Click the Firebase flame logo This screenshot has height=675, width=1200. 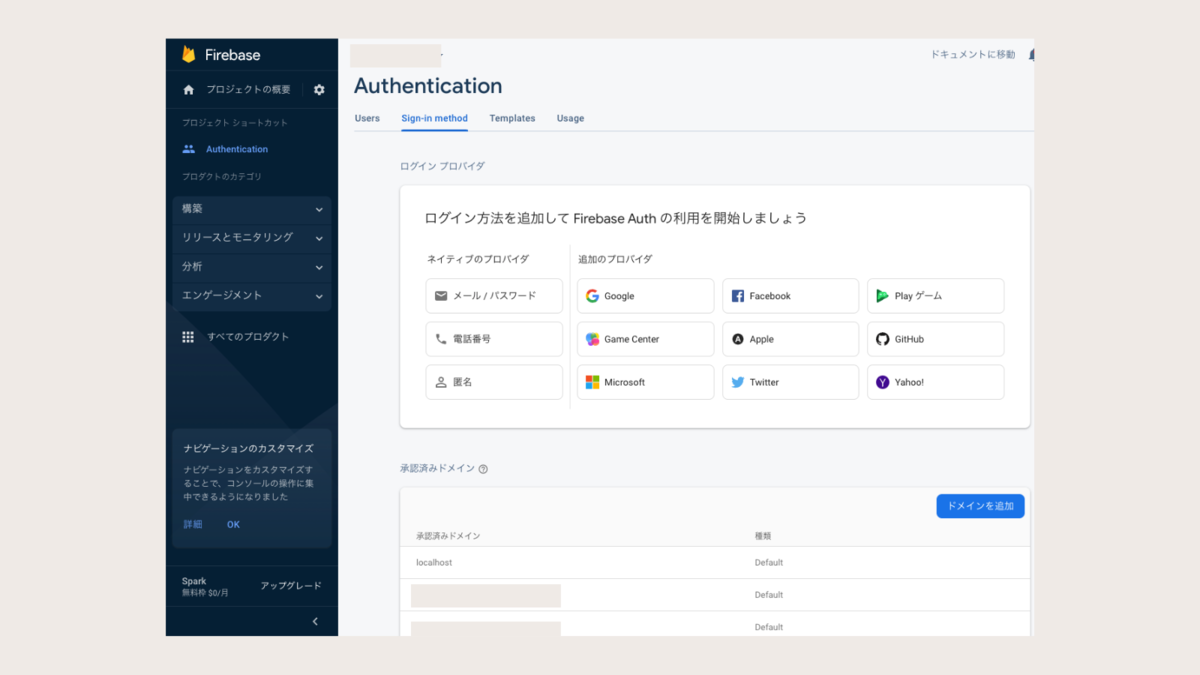(188, 55)
